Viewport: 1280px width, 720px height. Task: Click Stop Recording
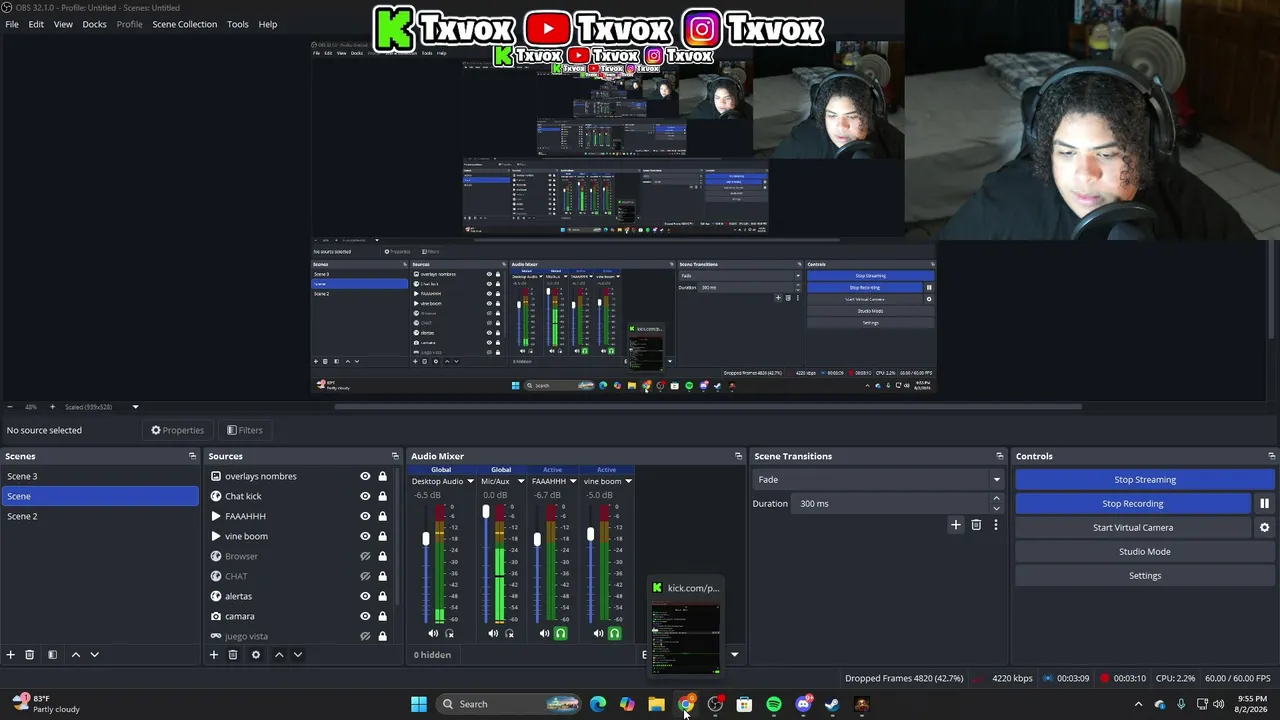[1133, 504]
